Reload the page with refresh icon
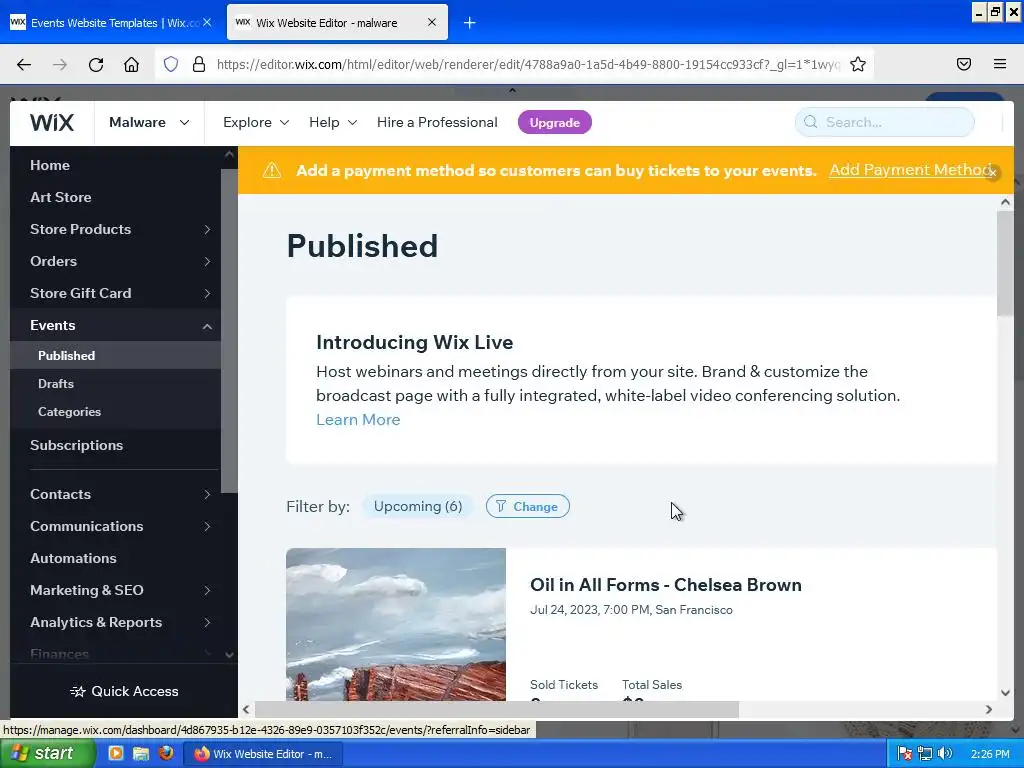Image resolution: width=1024 pixels, height=768 pixels. pyautogui.click(x=96, y=64)
